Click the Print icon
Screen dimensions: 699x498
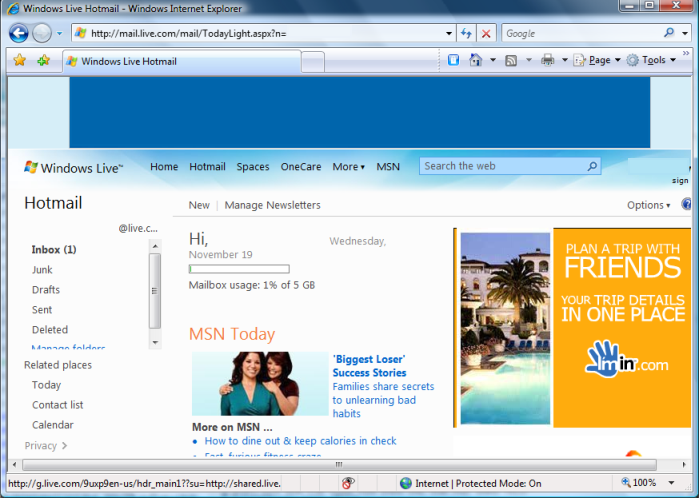[547, 60]
